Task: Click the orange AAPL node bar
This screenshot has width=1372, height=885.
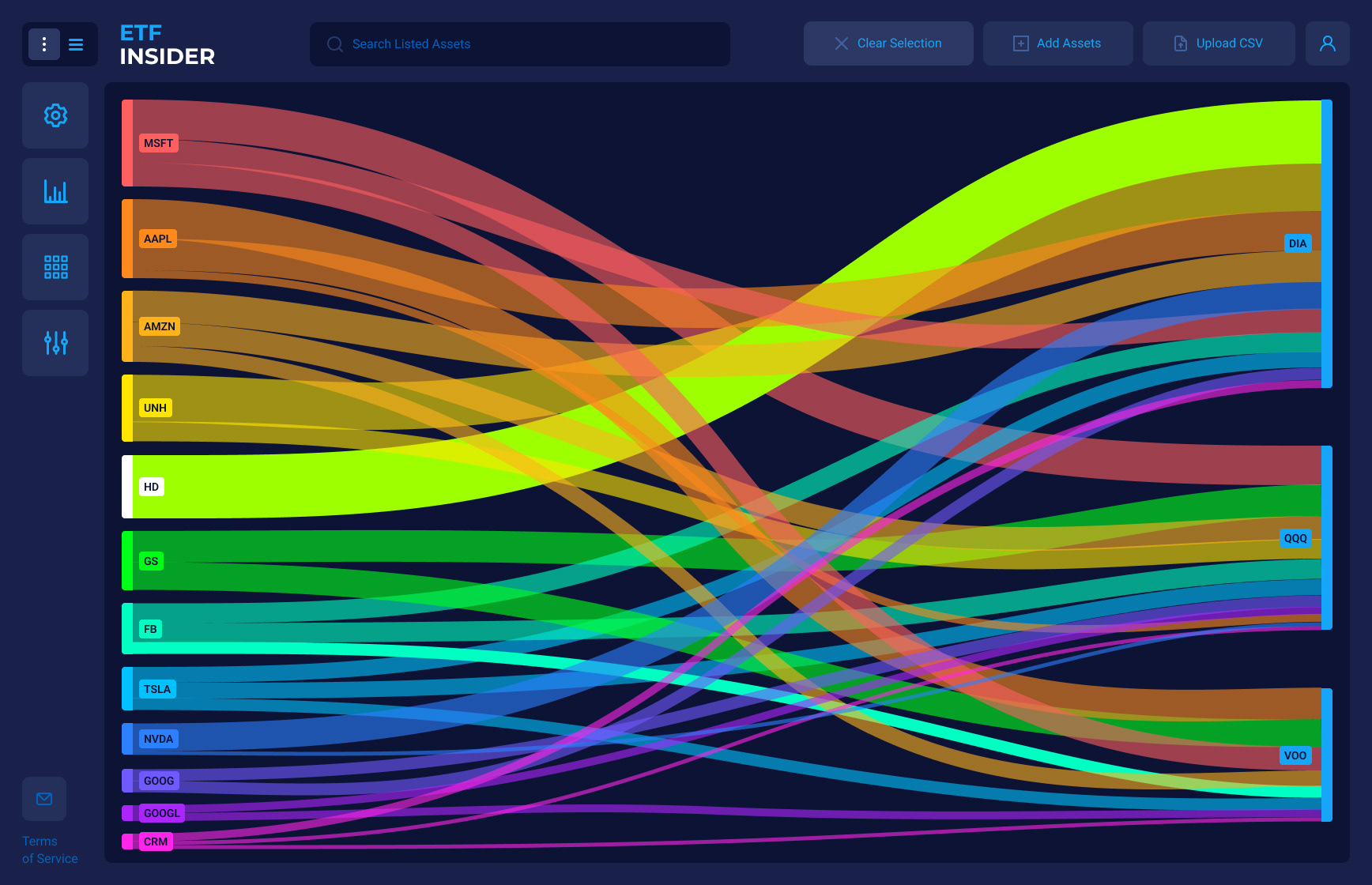Action: click(127, 239)
